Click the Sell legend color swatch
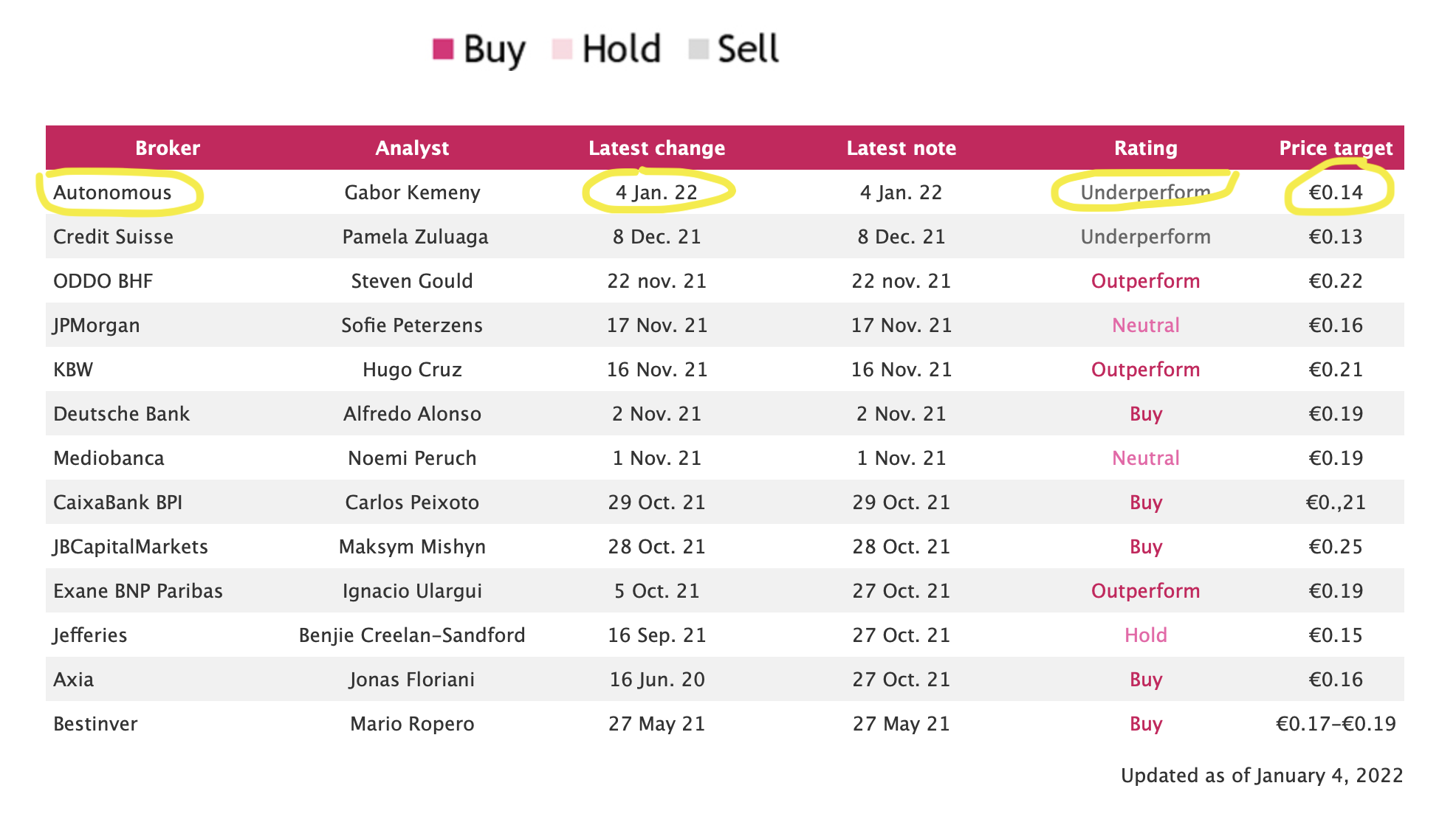The image size is (1456, 825). click(698, 49)
